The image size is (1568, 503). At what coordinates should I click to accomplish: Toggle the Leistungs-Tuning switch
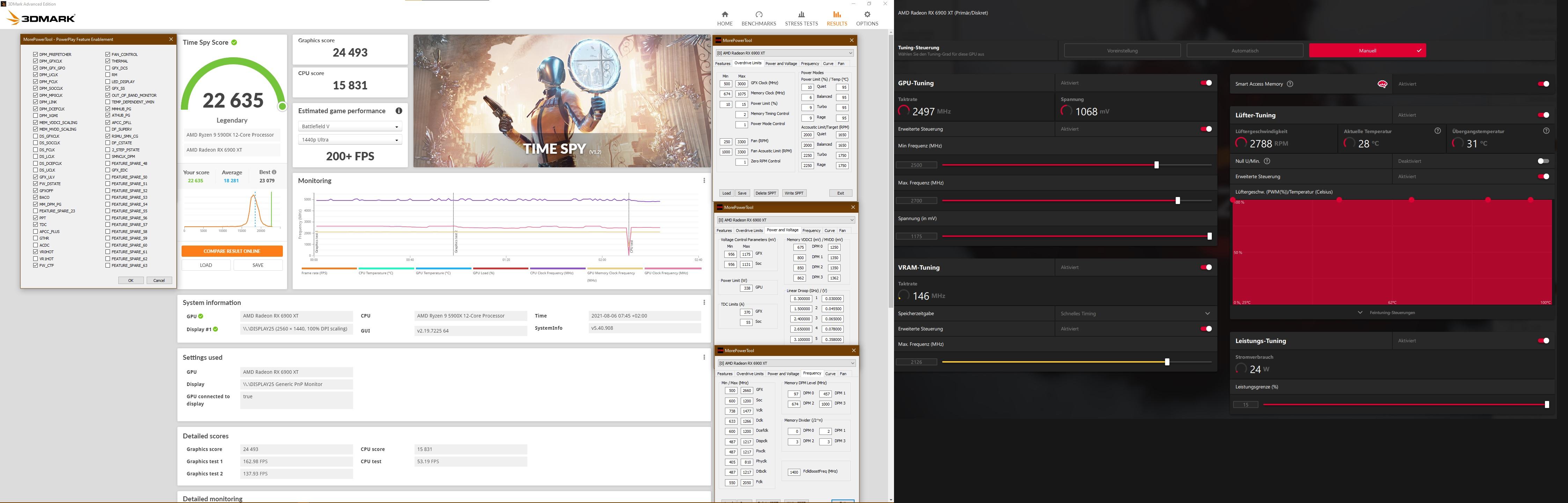click(x=1543, y=341)
